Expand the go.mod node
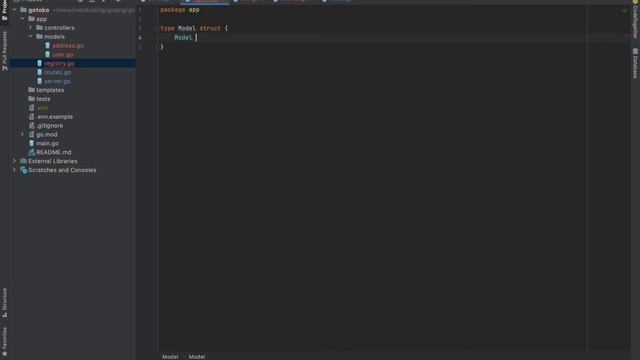 point(22,134)
